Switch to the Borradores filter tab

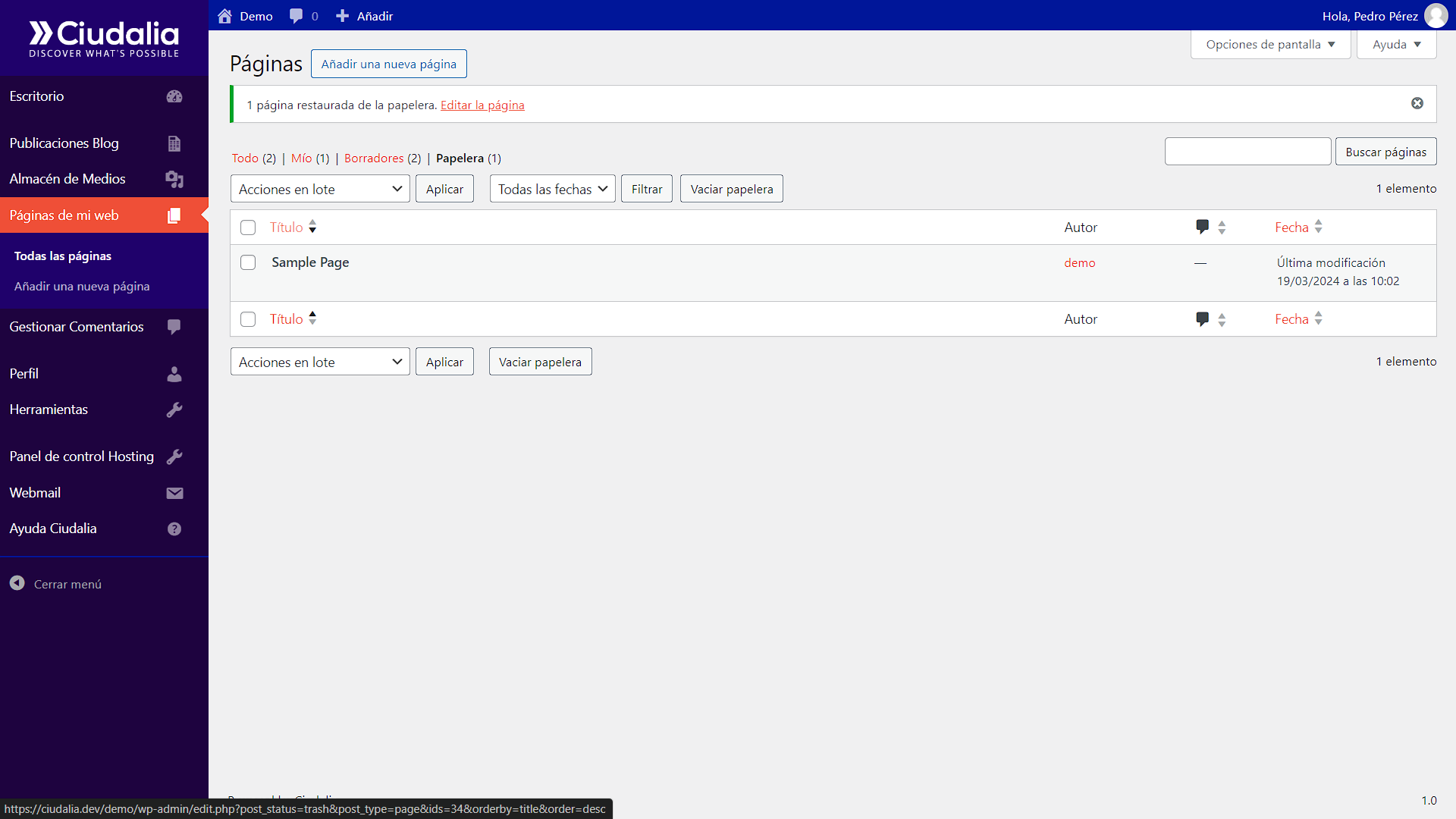(x=374, y=158)
